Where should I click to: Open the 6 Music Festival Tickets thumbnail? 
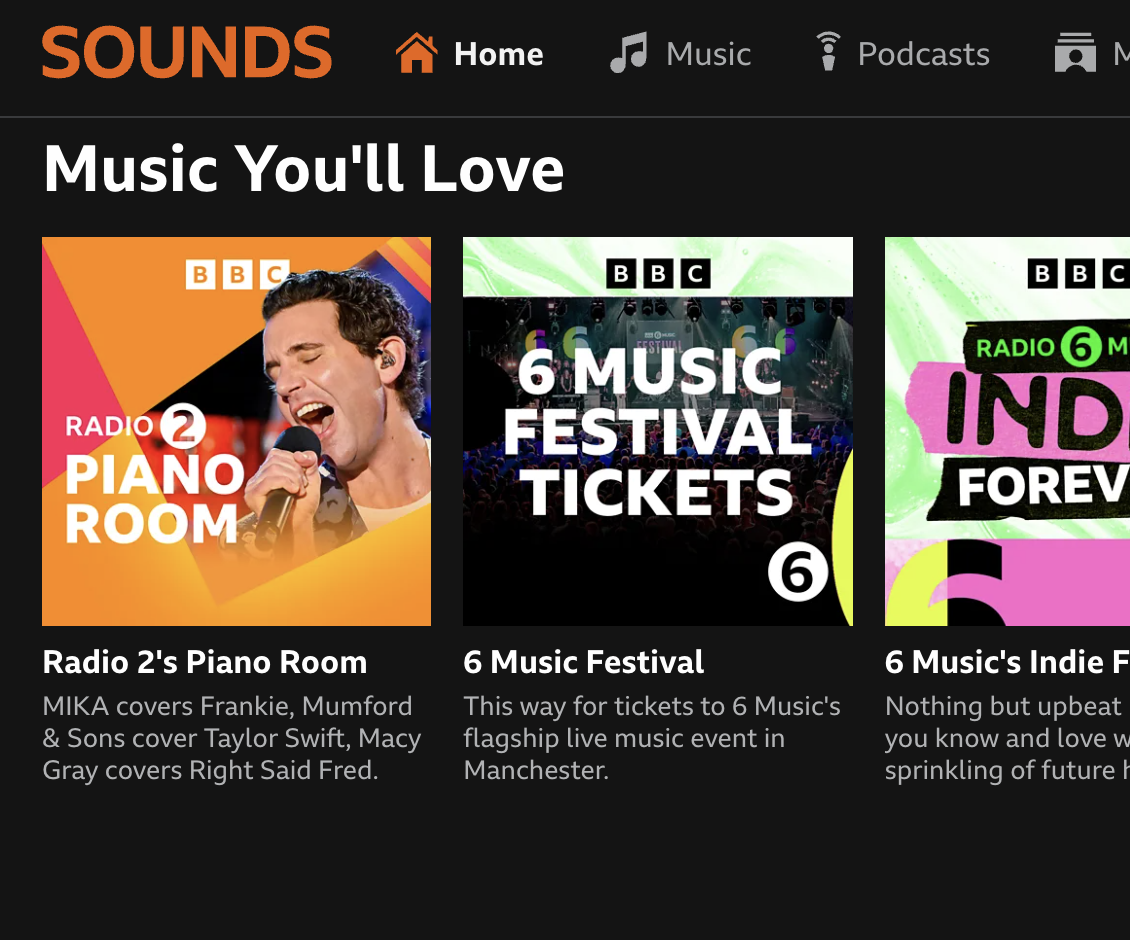click(x=657, y=431)
